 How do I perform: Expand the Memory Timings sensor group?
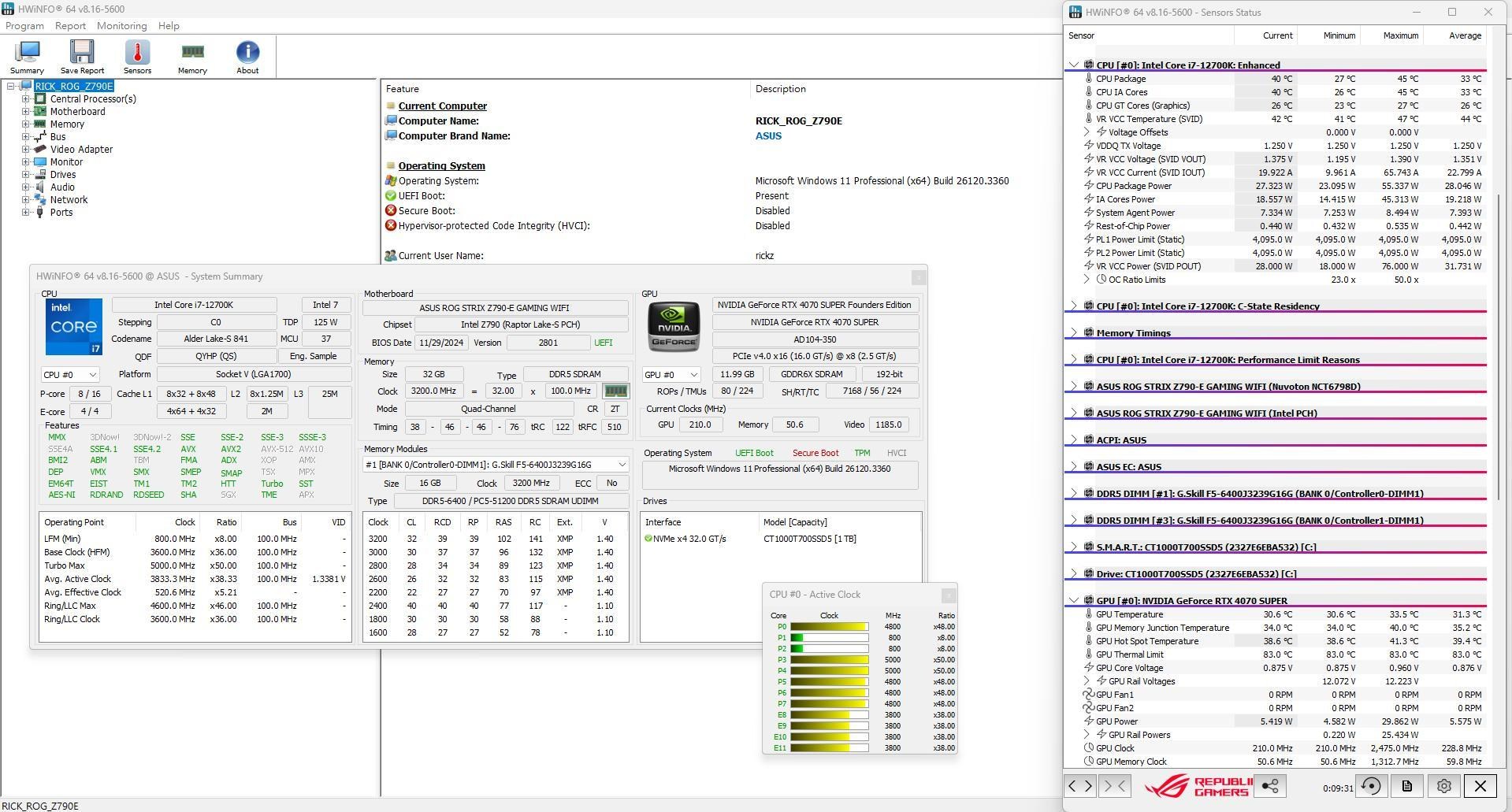(x=1073, y=332)
